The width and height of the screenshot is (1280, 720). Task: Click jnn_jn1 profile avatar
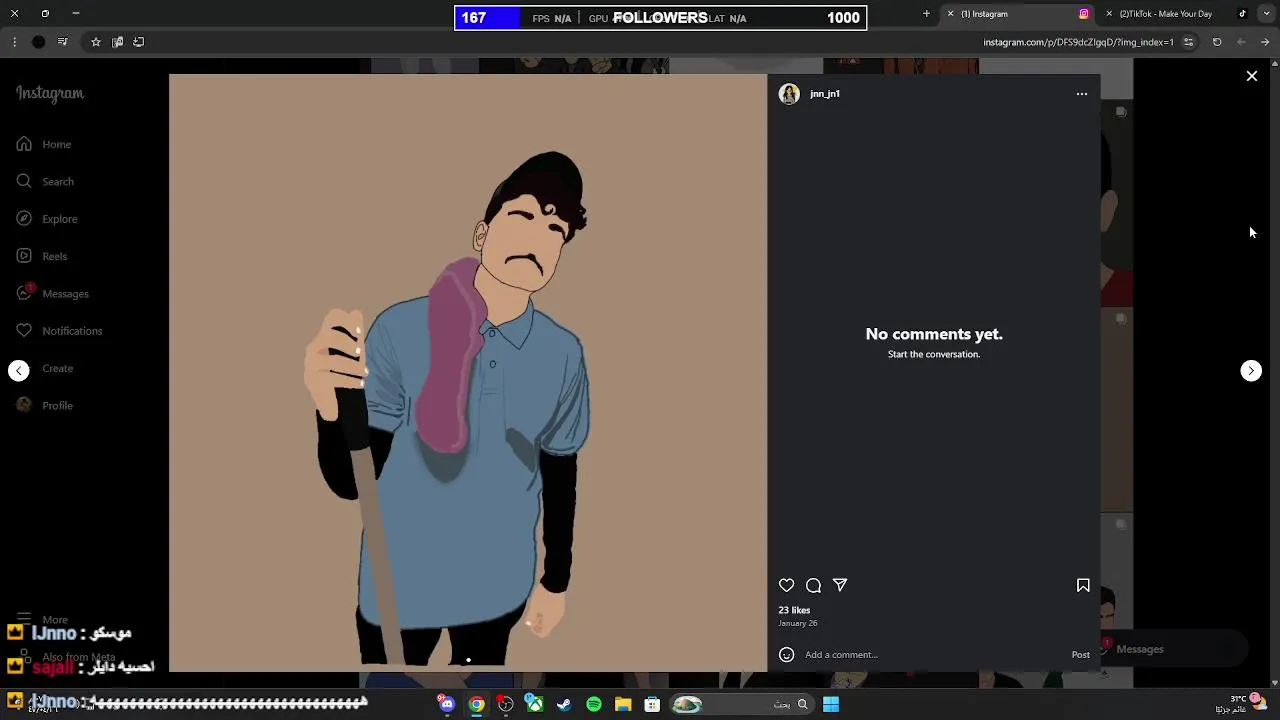pyautogui.click(x=789, y=94)
